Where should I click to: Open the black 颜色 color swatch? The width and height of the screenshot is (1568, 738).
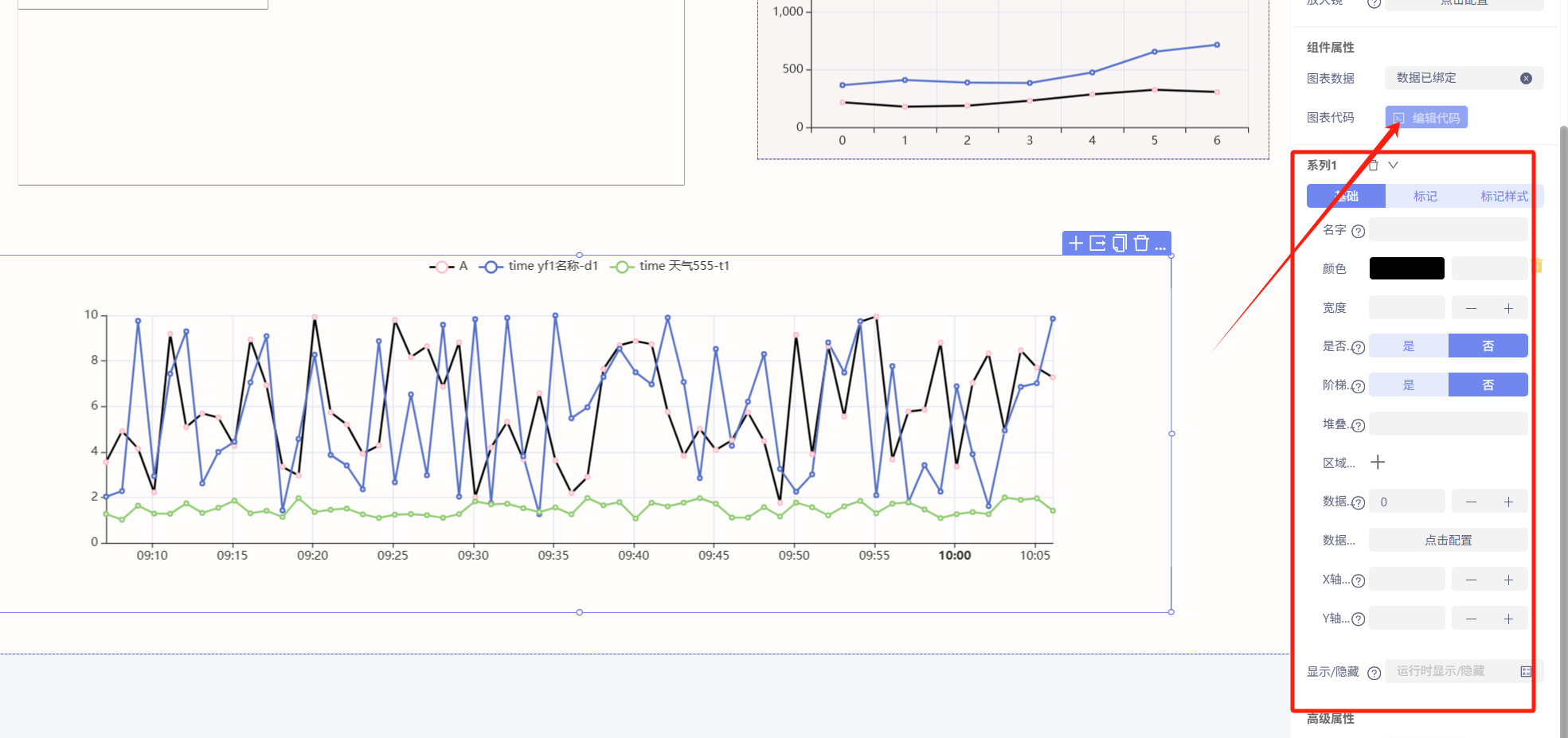point(1407,268)
